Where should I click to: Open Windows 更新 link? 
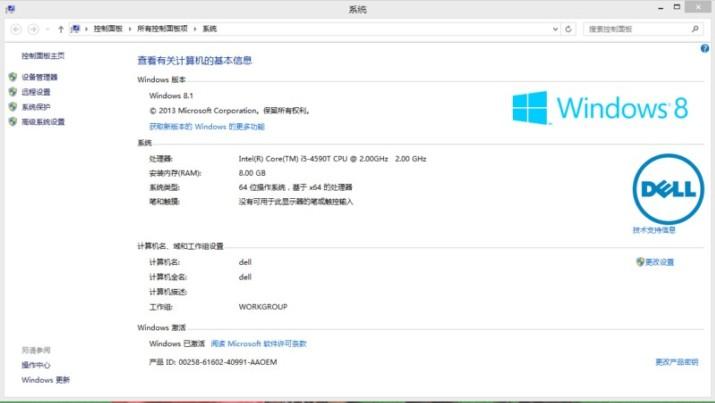point(46,380)
